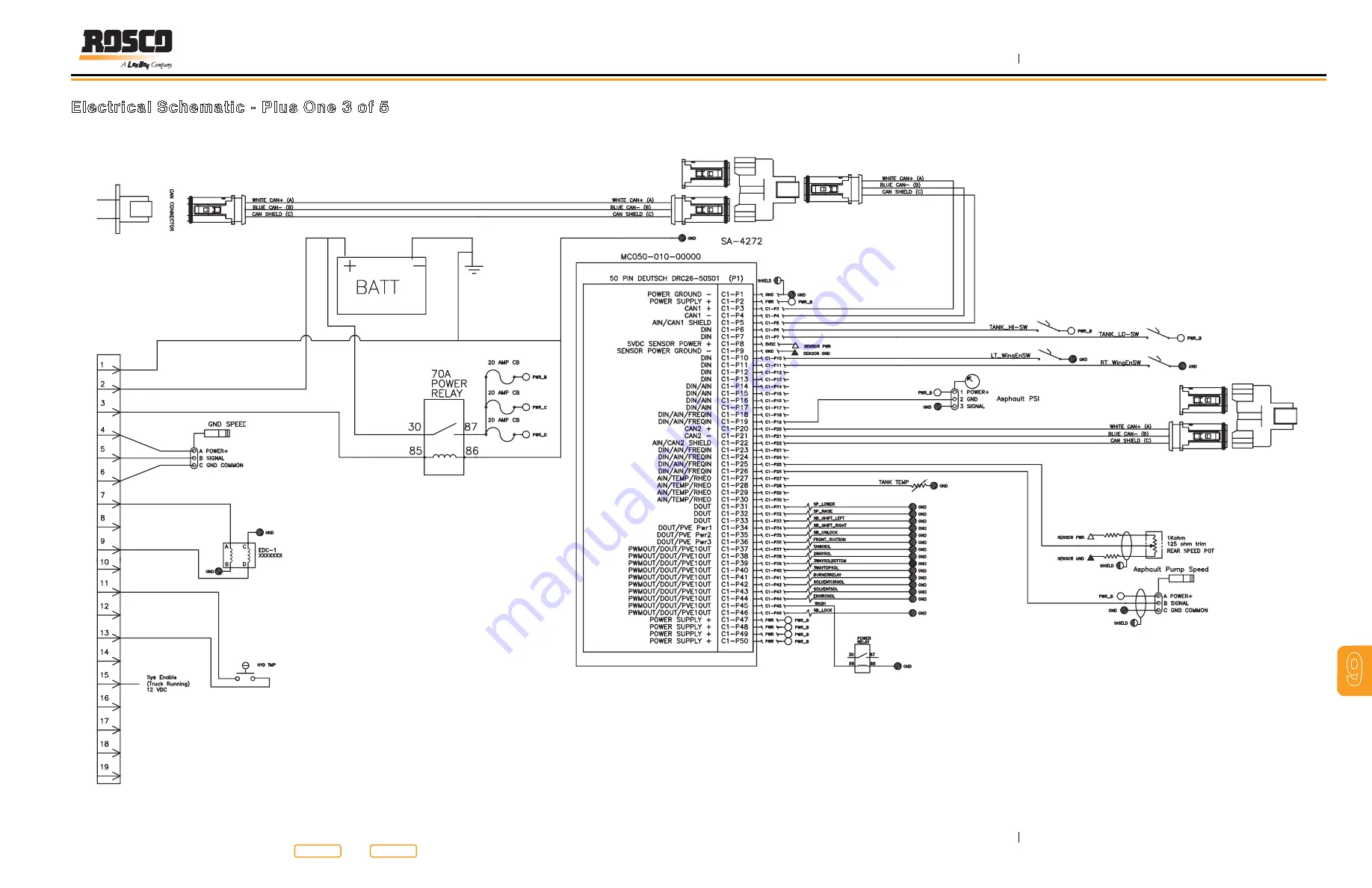Image resolution: width=1372 pixels, height=888 pixels.
Task: Select the SB_LOCK output label
Action: click(823, 611)
